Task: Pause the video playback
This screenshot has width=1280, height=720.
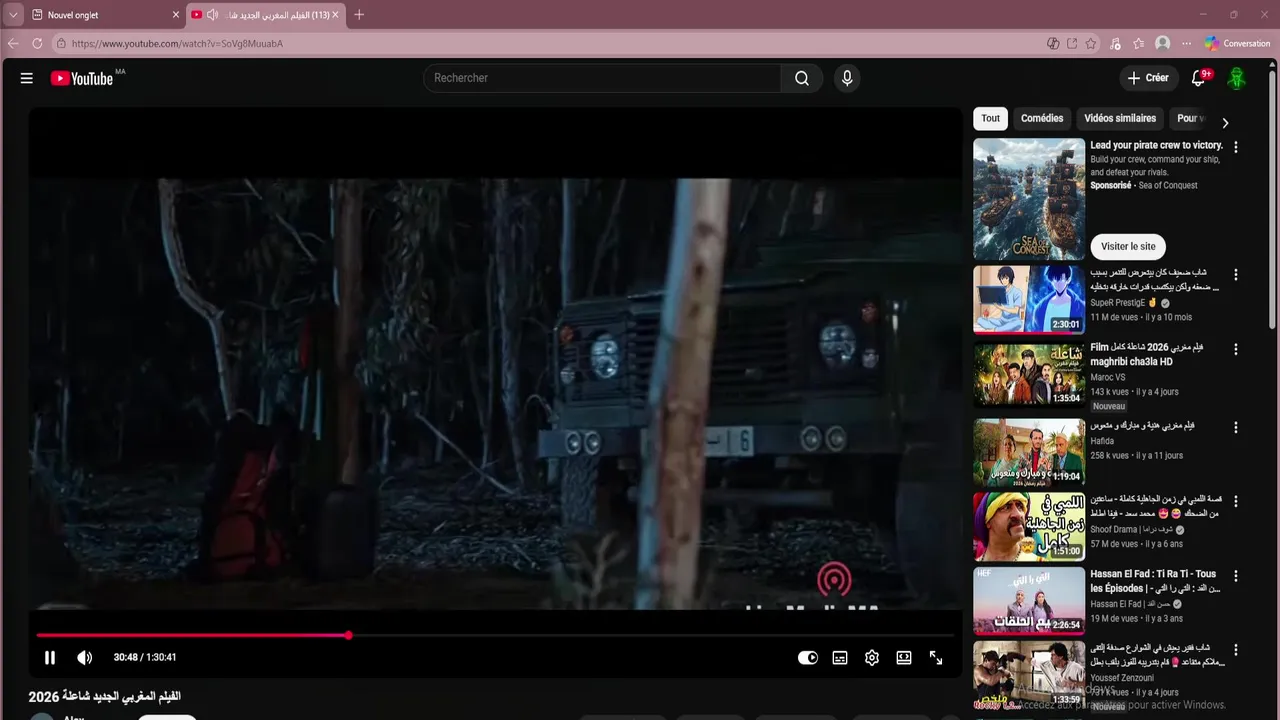Action: [50, 657]
